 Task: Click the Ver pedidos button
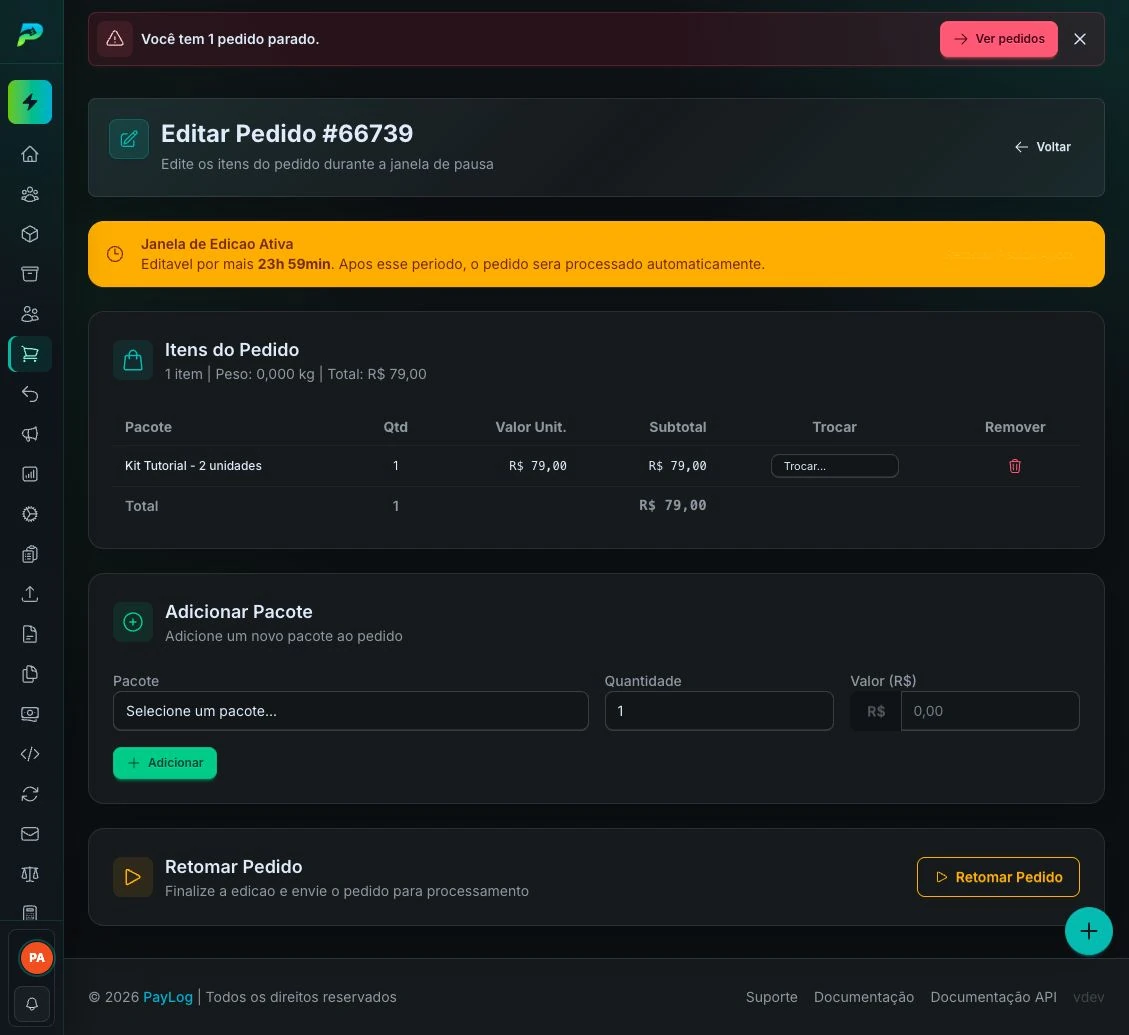coord(999,39)
